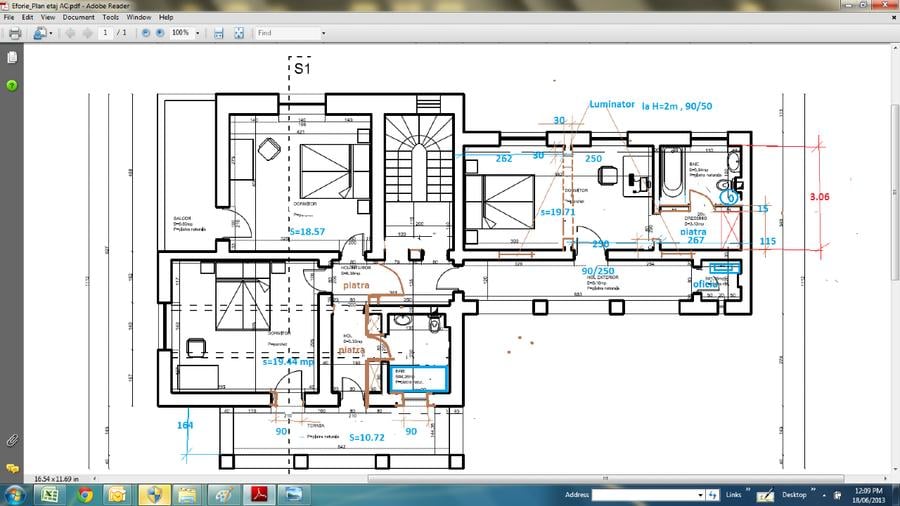Expand the collaborate icon dropdown arrow

tap(51, 34)
